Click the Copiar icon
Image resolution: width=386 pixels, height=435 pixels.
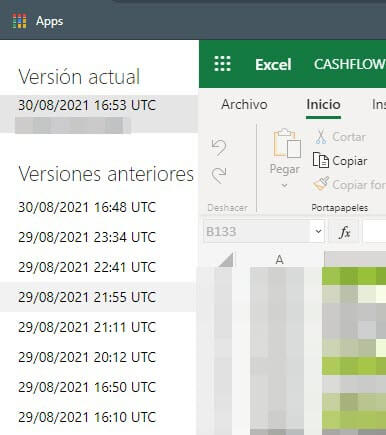click(x=321, y=160)
